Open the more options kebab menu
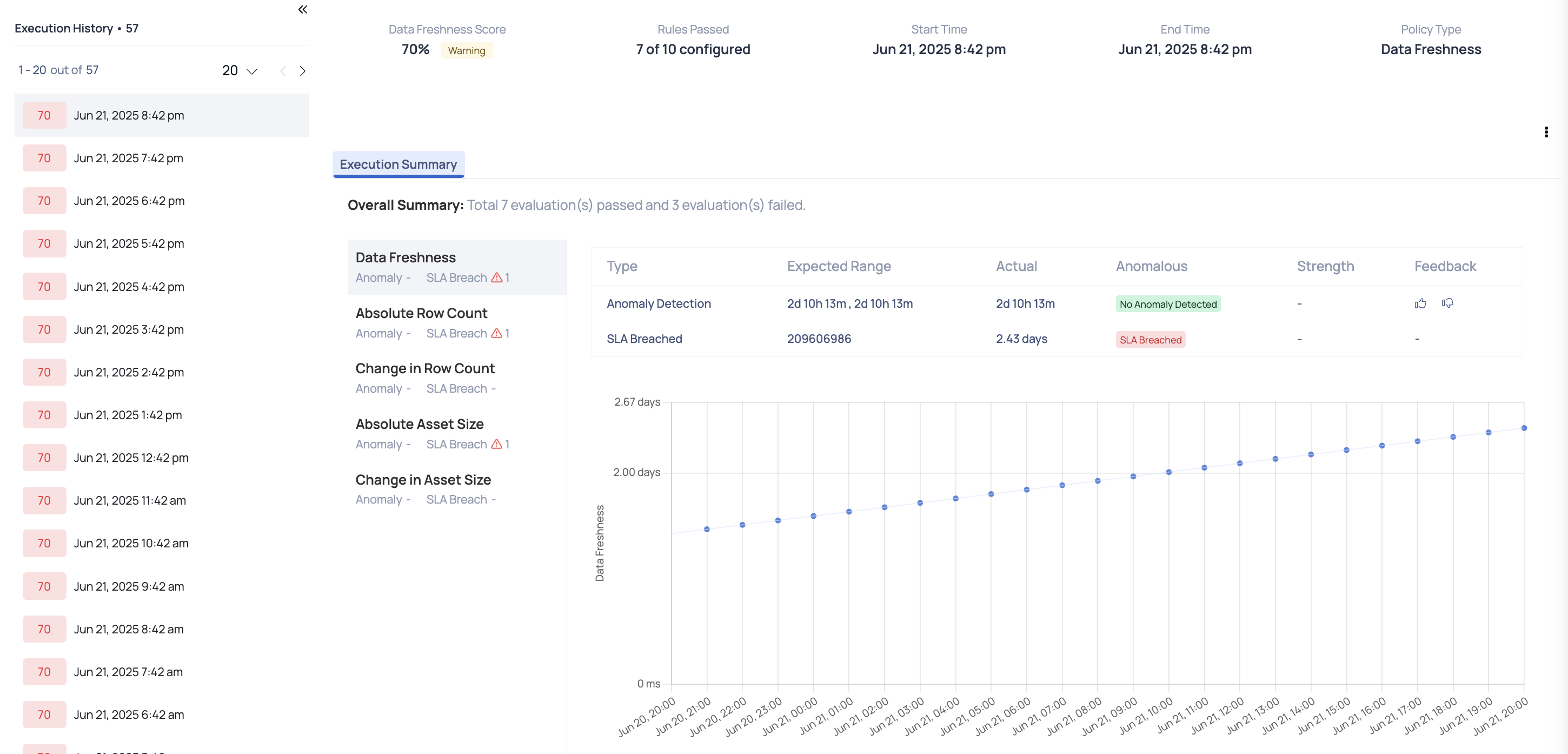Screen dimensions: 1568x754 coord(1546,131)
